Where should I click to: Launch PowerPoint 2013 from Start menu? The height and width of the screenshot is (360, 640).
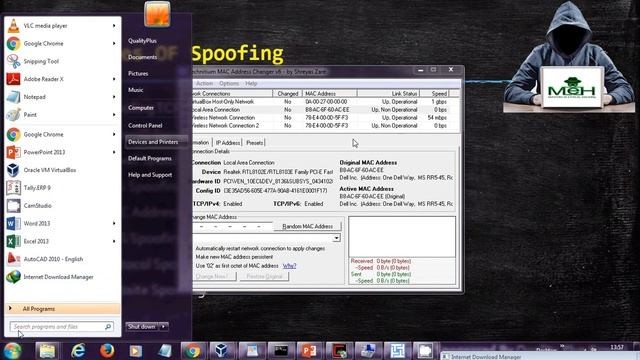tap(62, 152)
